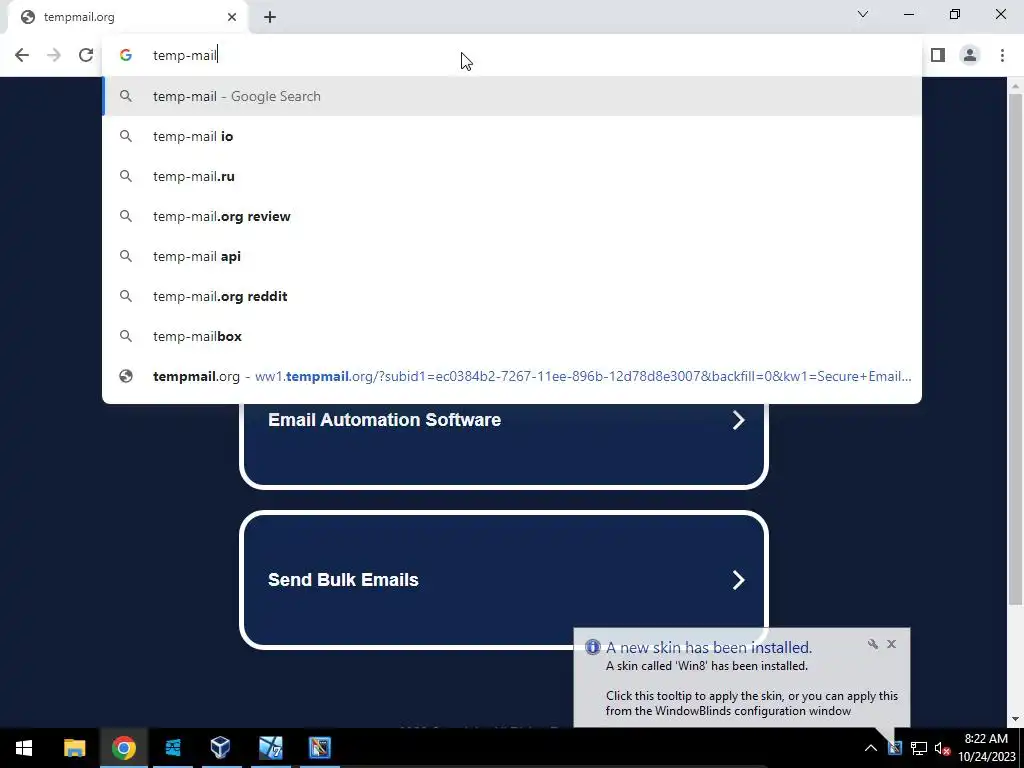Screen dimensions: 1024x768
Task: Click the Chrome icon in the taskbar
Action: pyautogui.click(x=123, y=748)
